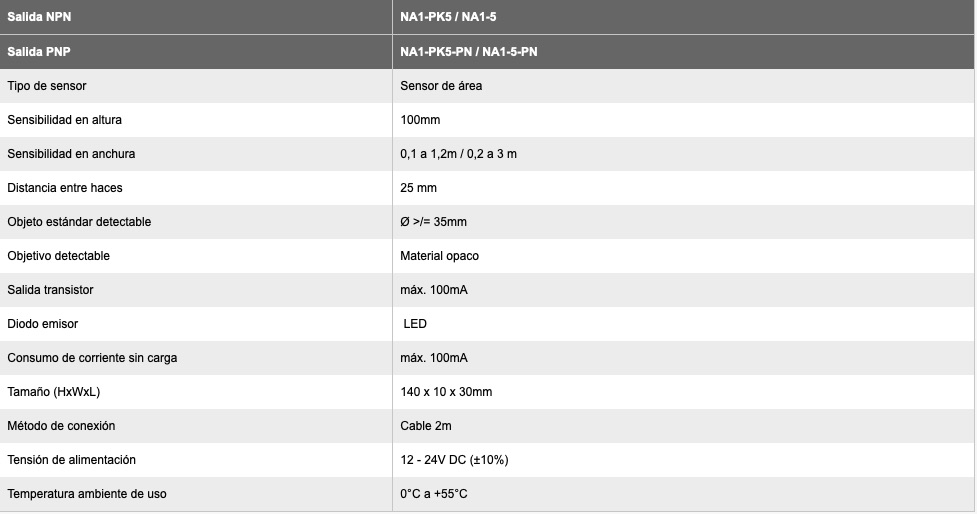Click the 'Ø >/= 35mm' value
Screen dimensions: 977x514
click(434, 222)
